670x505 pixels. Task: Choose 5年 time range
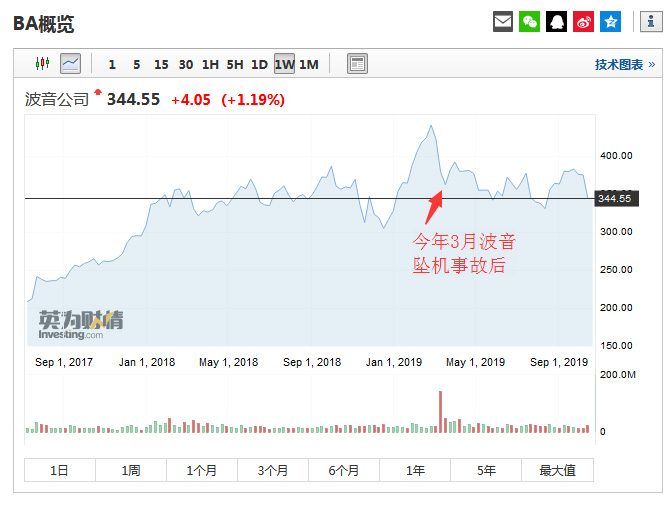[x=486, y=470]
